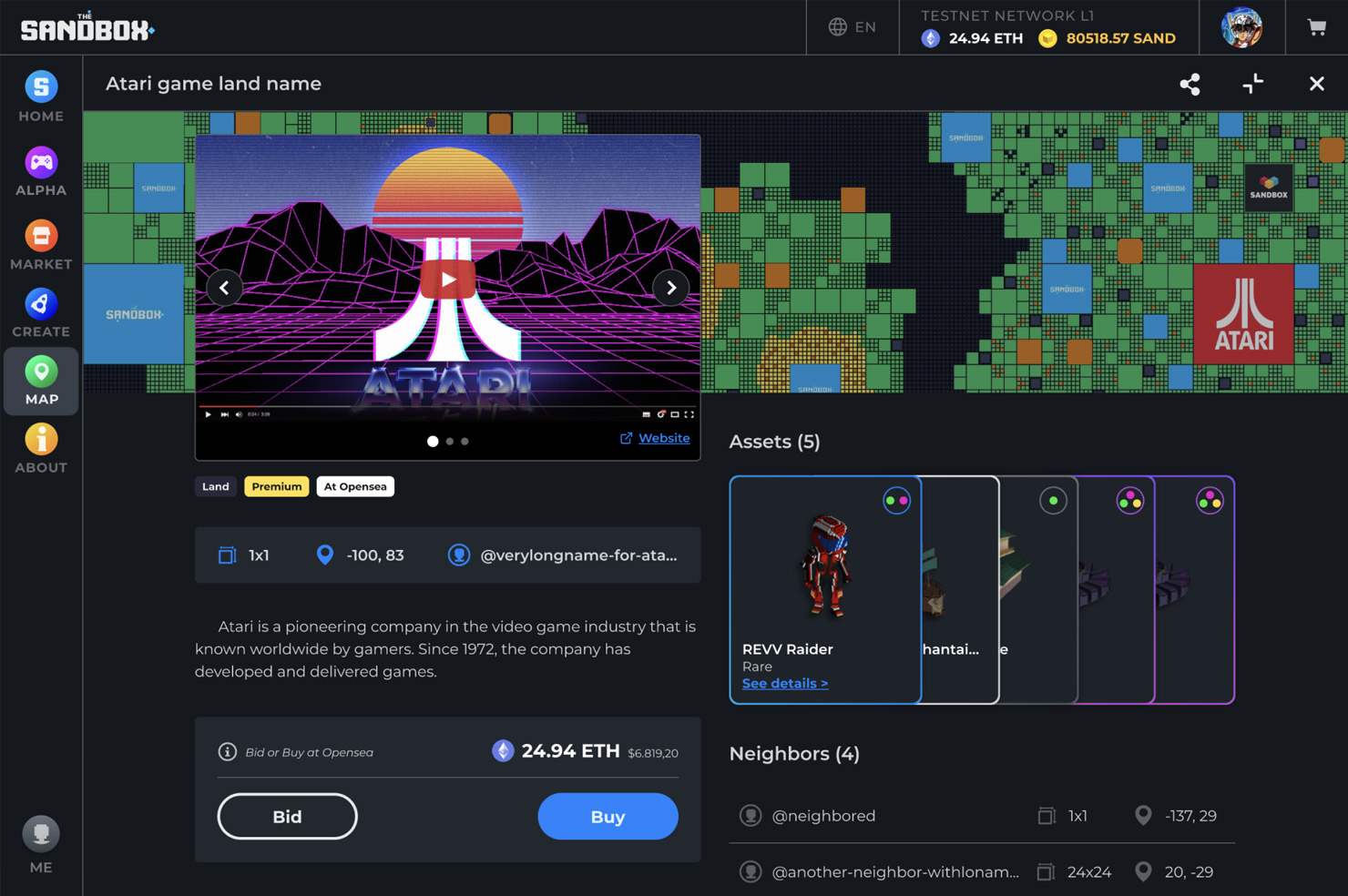Go to Alpha in sidebar

pyautogui.click(x=41, y=172)
